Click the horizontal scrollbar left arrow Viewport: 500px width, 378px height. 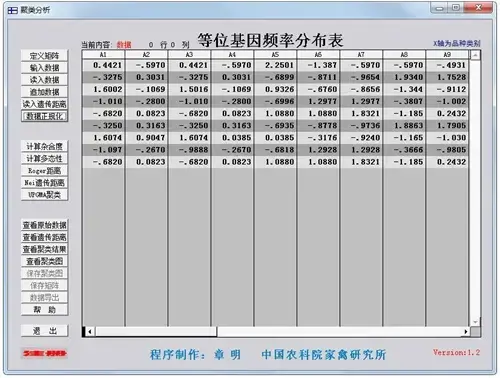pyautogui.click(x=89, y=332)
